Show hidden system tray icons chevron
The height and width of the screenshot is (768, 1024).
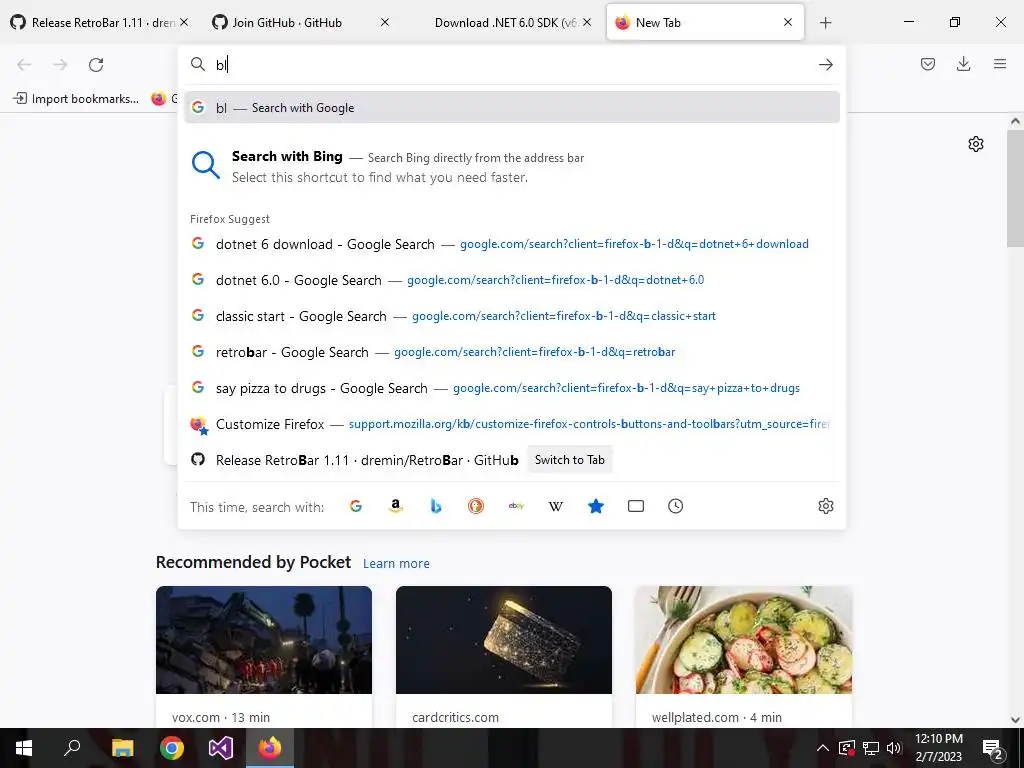tap(823, 748)
